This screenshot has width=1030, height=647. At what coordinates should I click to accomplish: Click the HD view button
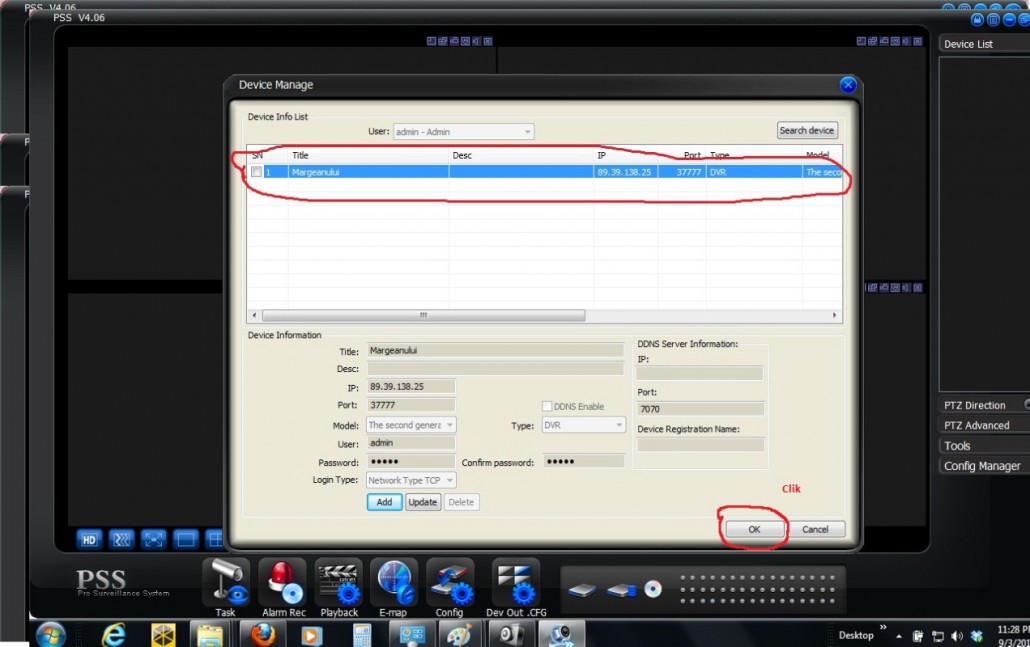(90, 539)
